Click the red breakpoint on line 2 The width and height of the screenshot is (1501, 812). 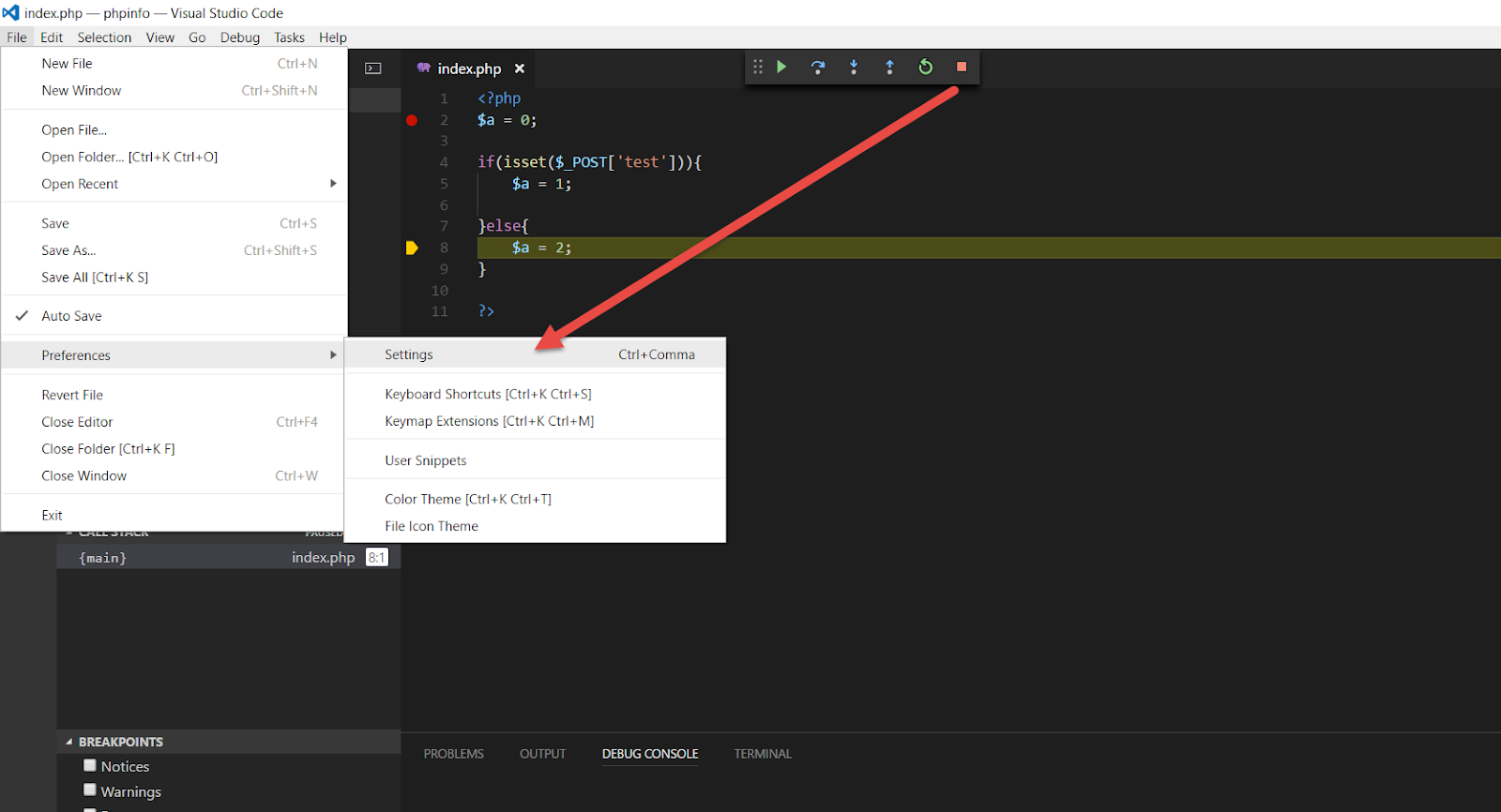(412, 120)
